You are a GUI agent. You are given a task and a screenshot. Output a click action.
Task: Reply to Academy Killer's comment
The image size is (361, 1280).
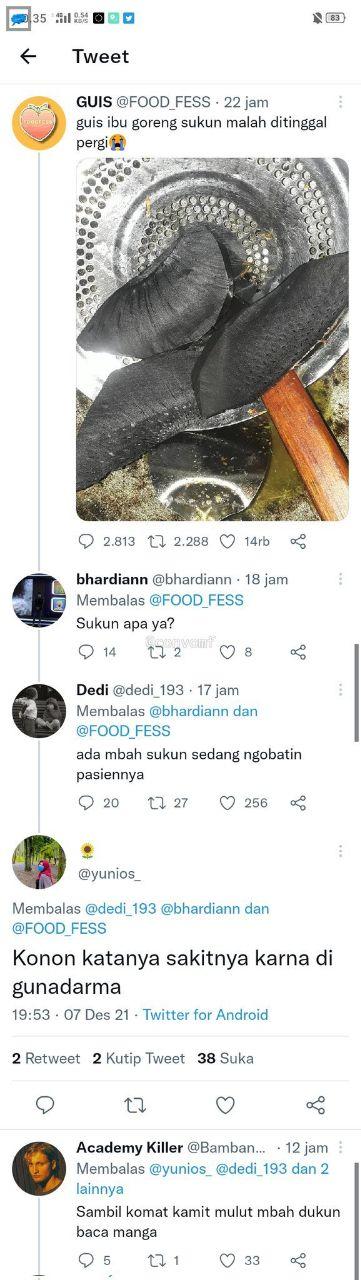pos(86,1260)
